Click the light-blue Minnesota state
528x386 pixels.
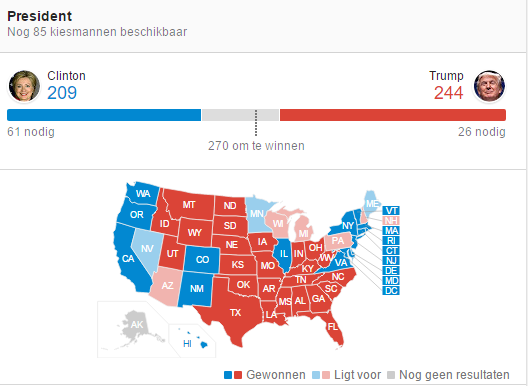click(x=258, y=214)
